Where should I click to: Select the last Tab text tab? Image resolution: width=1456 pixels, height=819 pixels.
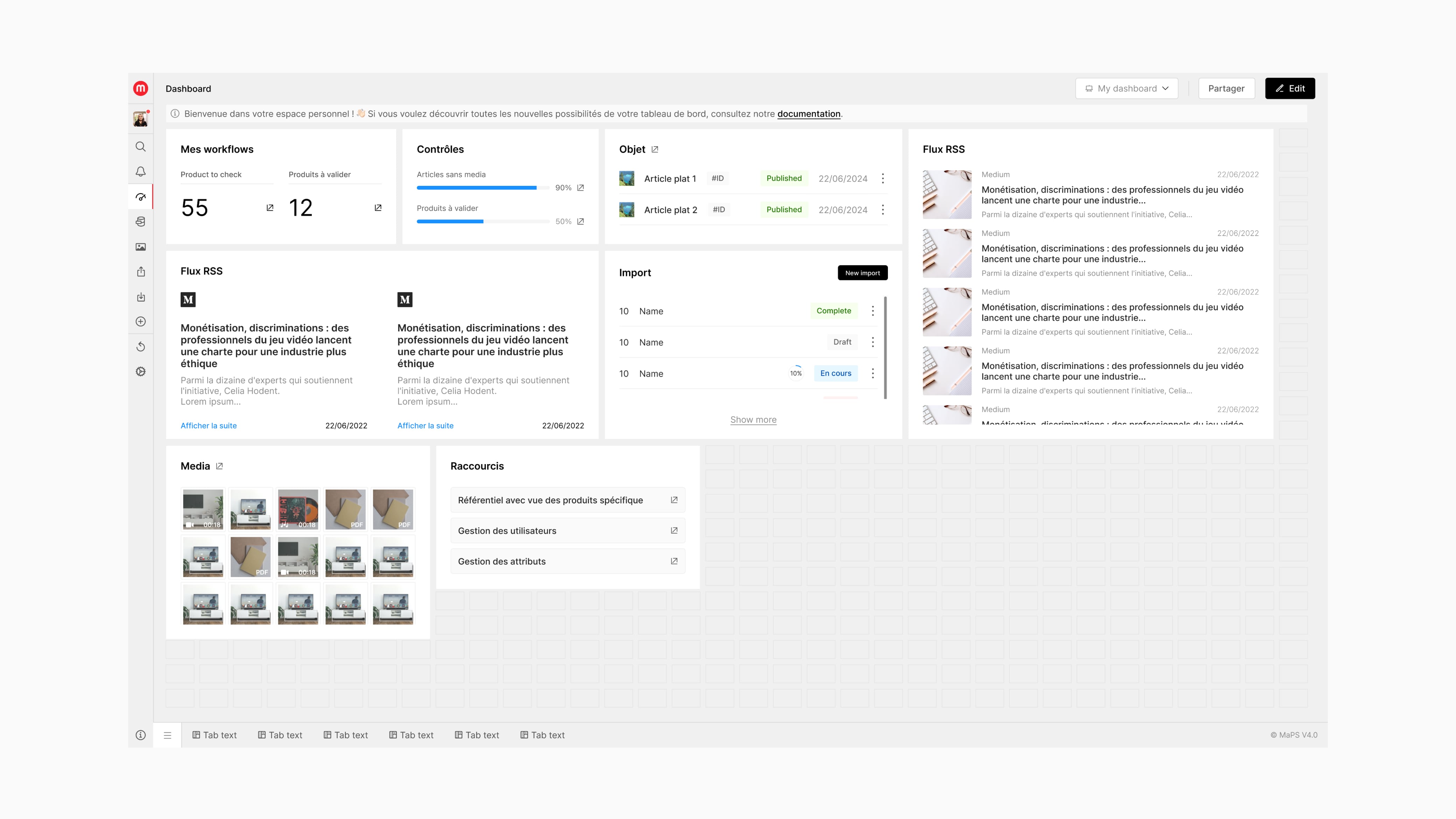542,735
